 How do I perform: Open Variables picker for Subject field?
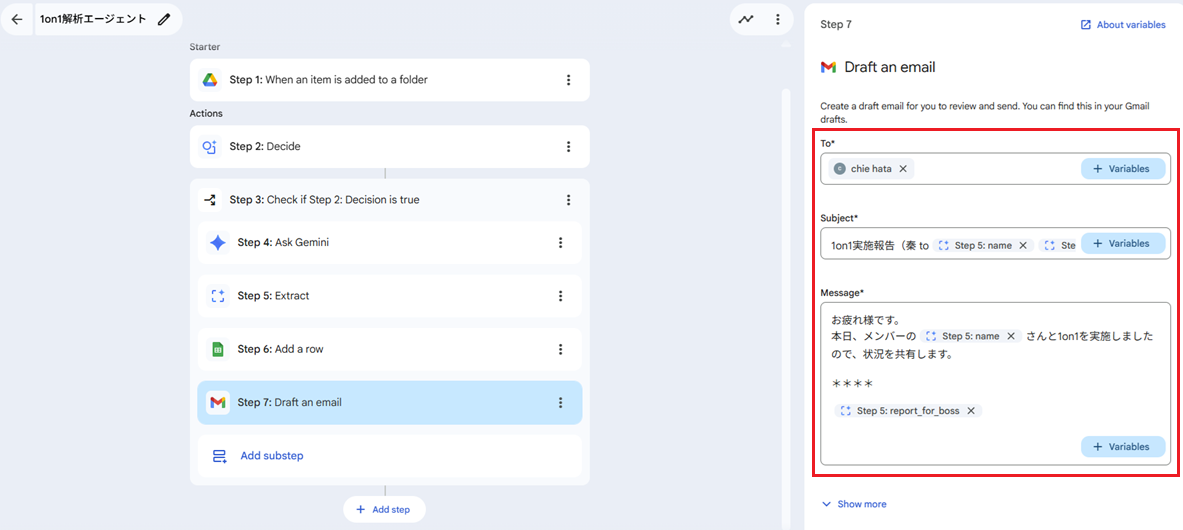(x=1122, y=244)
